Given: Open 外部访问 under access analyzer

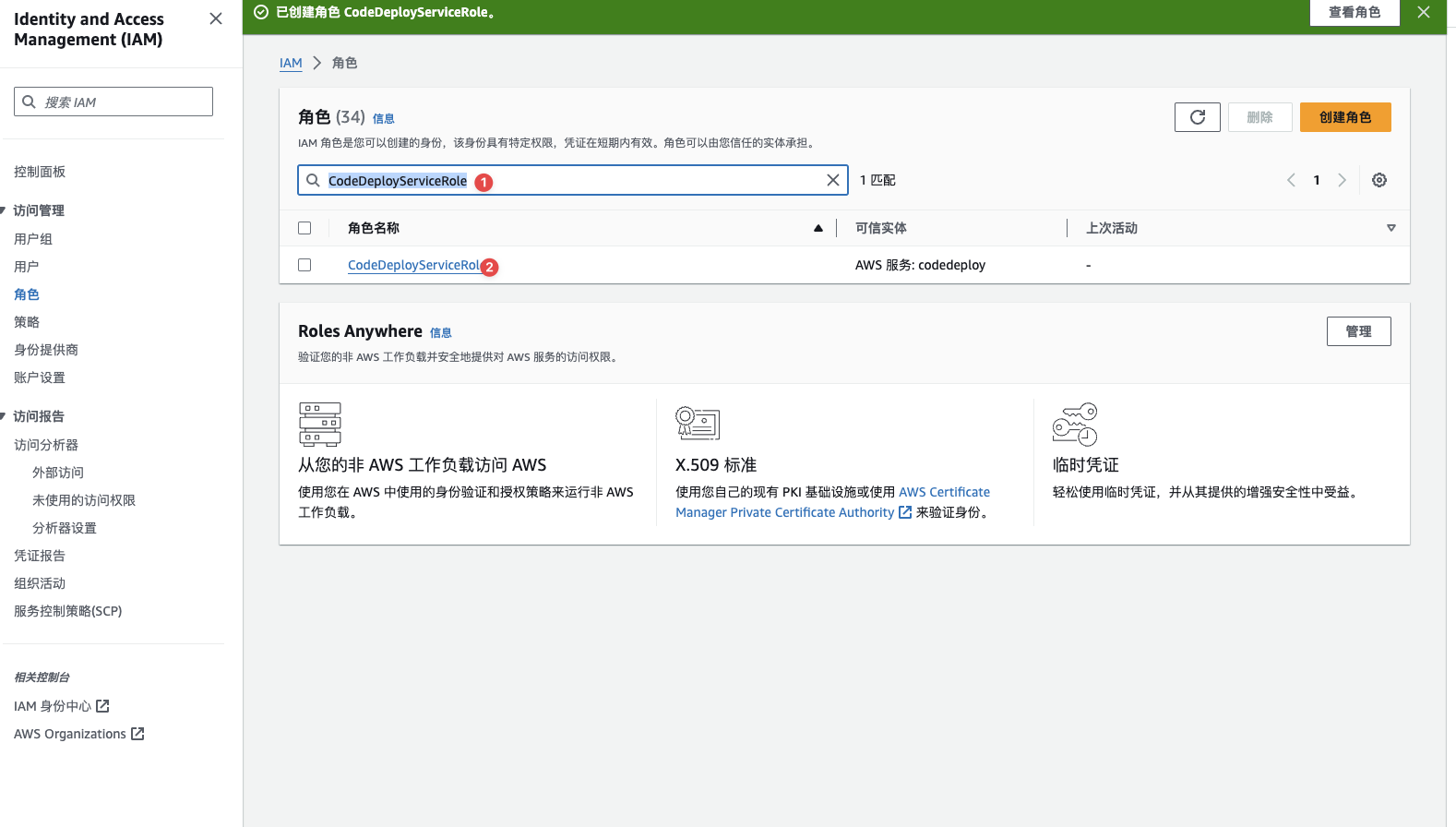Looking at the screenshot, I should pyautogui.click(x=58, y=473).
